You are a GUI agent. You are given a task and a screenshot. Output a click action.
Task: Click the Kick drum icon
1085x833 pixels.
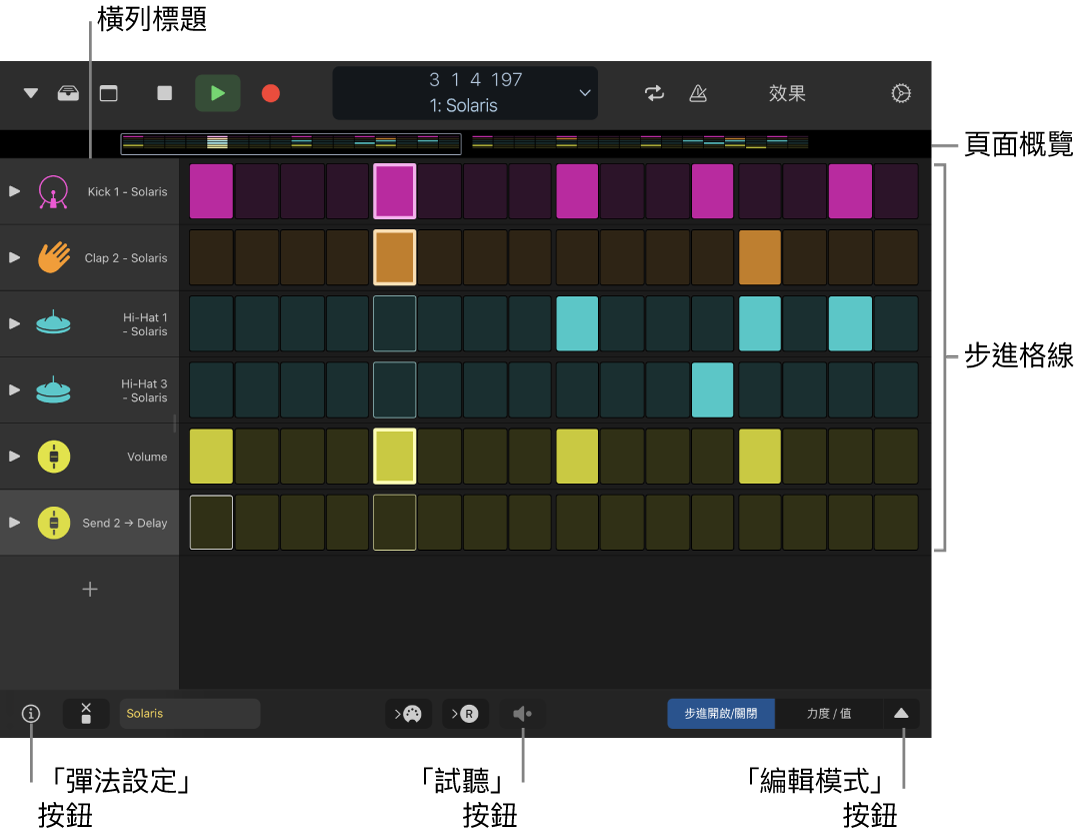tap(53, 192)
